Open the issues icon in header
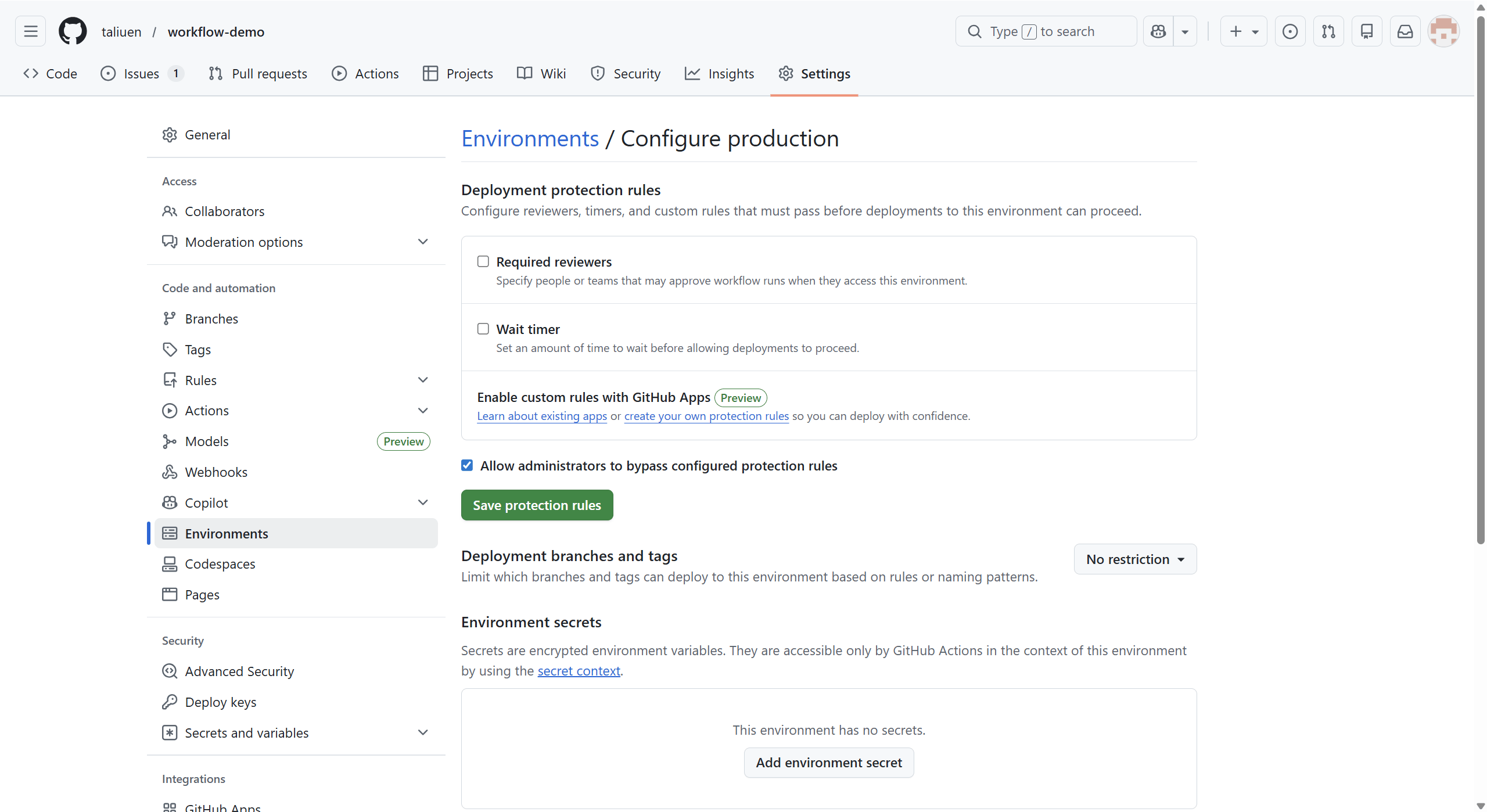Screen dimensions: 1487x812 click(1290, 31)
